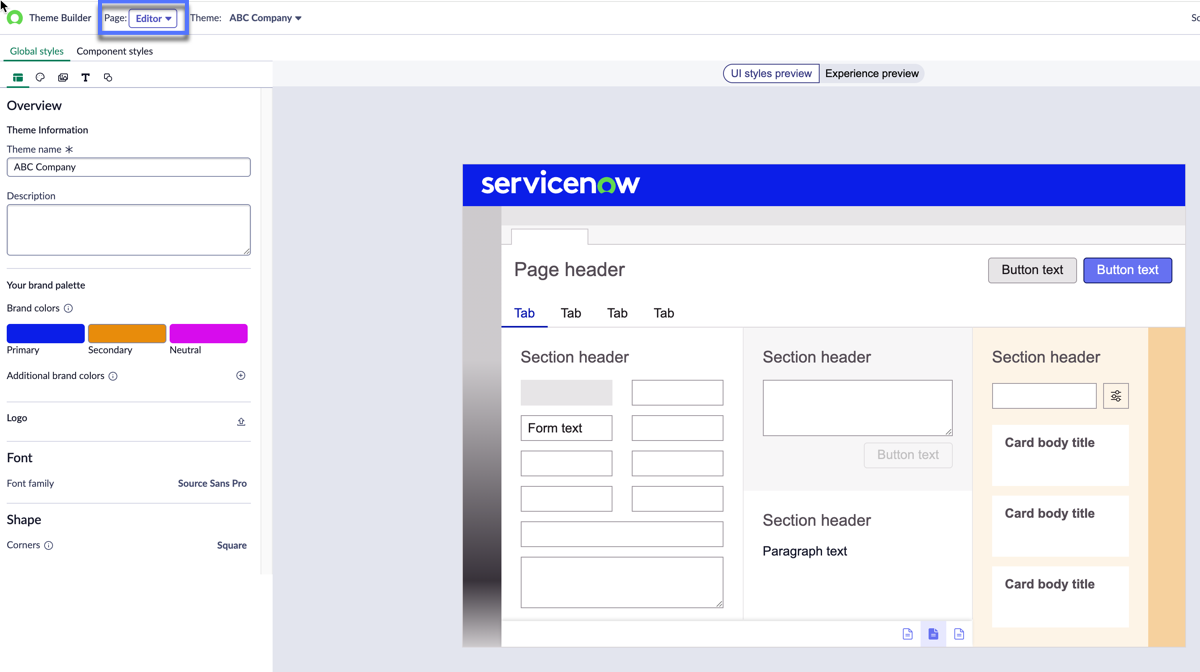Click the third Card body title card
1200x672 pixels.
click(1060, 597)
